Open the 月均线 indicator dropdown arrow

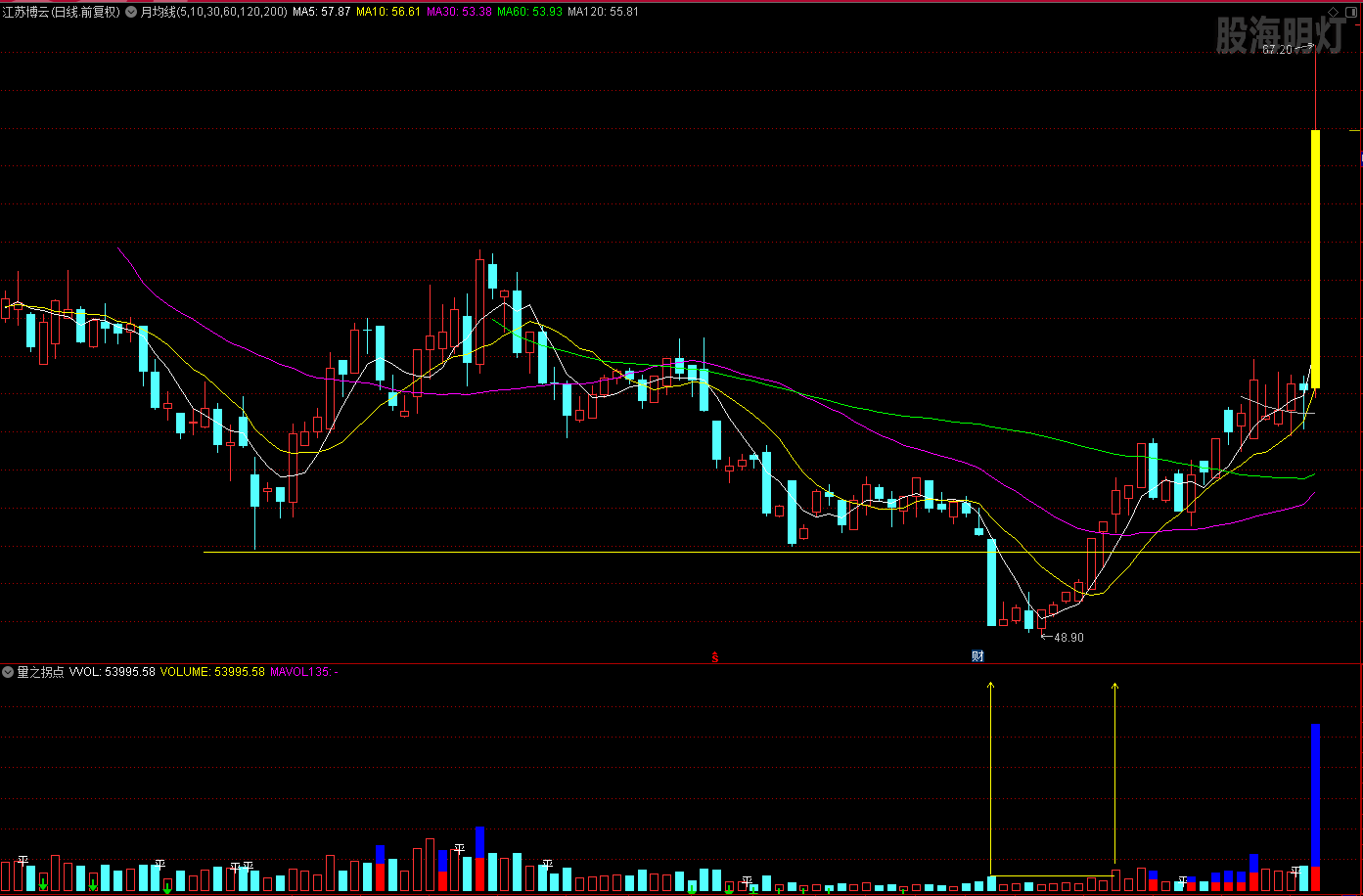(x=131, y=12)
